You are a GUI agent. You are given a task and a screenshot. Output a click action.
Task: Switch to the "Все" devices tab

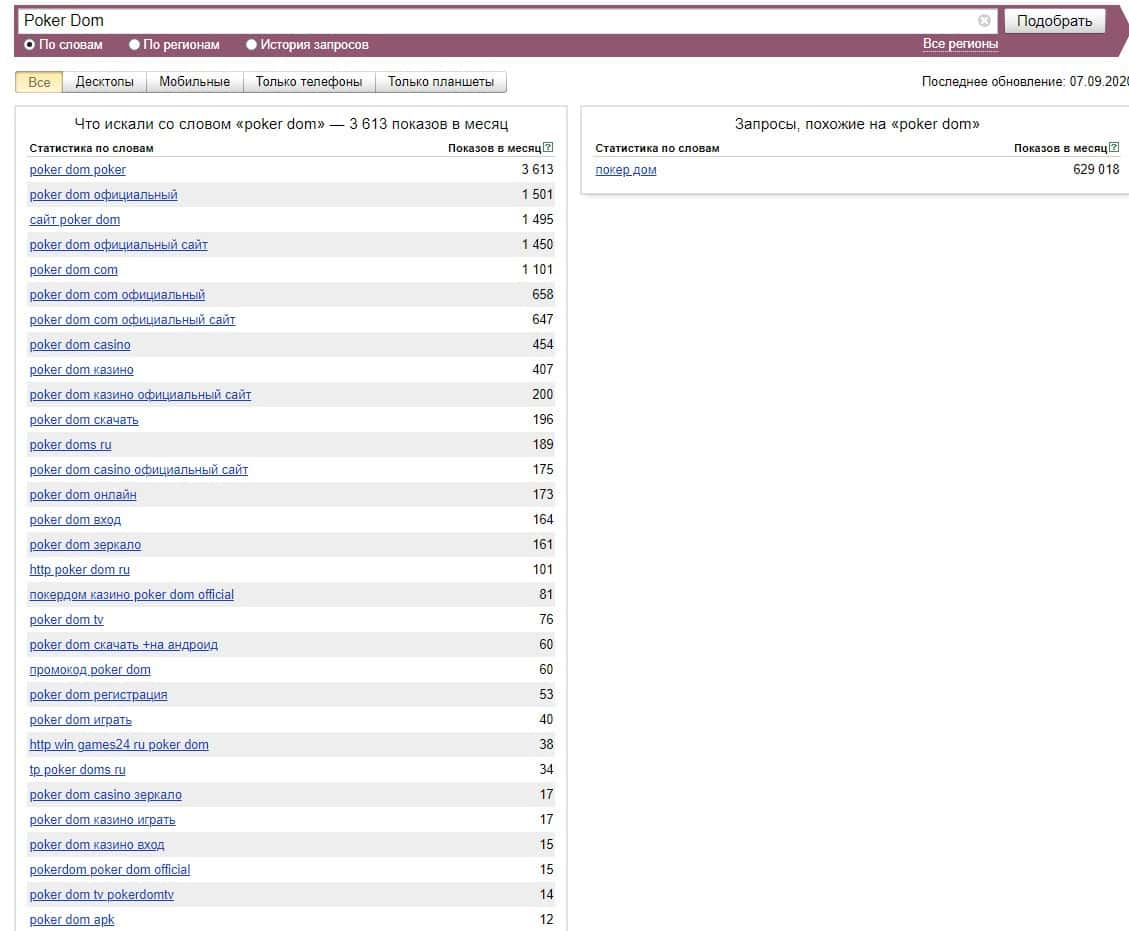point(39,82)
